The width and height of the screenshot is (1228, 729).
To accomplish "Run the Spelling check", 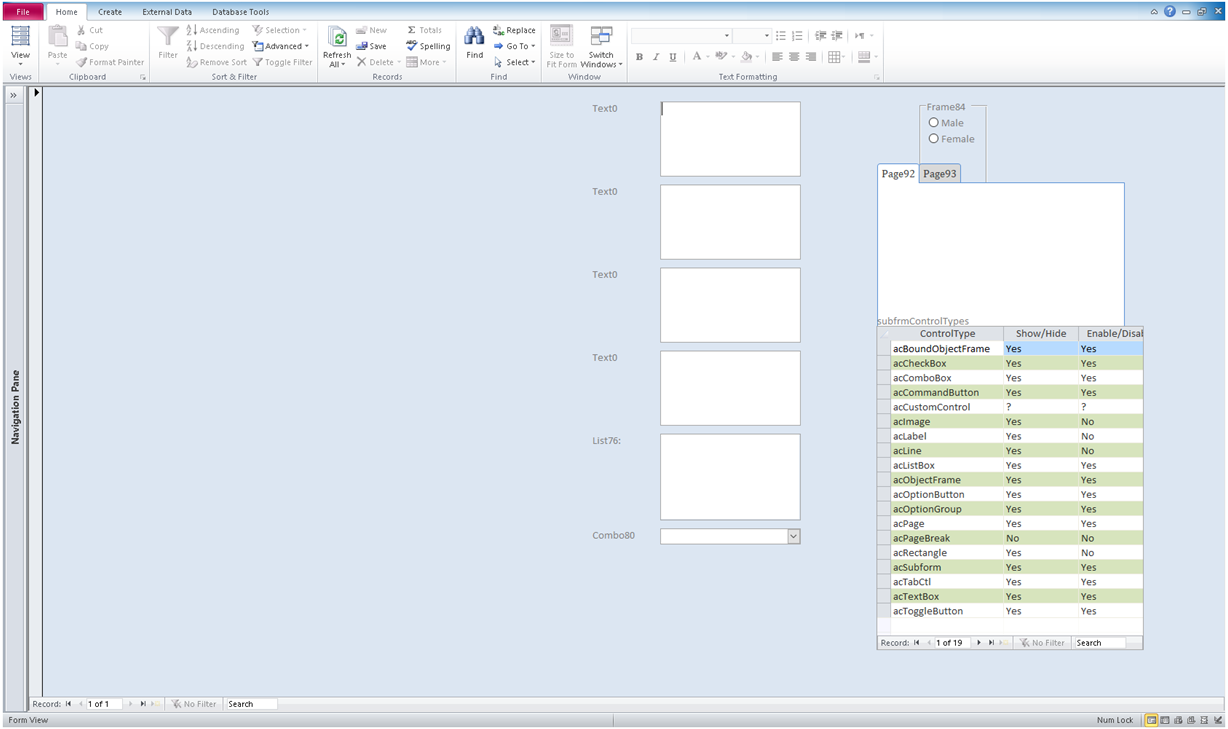I will point(428,46).
